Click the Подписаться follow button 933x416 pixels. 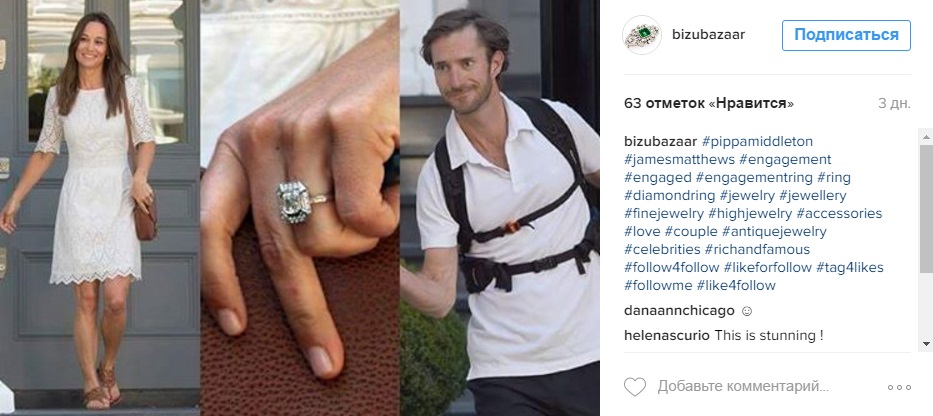point(846,35)
